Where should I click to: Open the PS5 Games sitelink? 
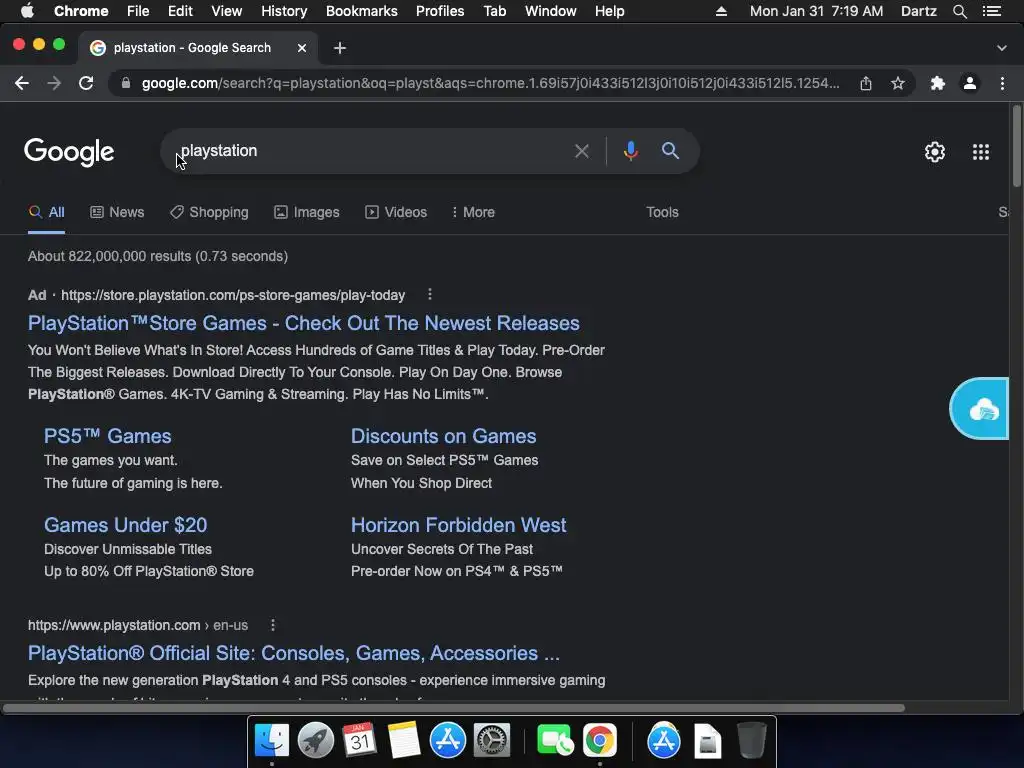point(108,436)
